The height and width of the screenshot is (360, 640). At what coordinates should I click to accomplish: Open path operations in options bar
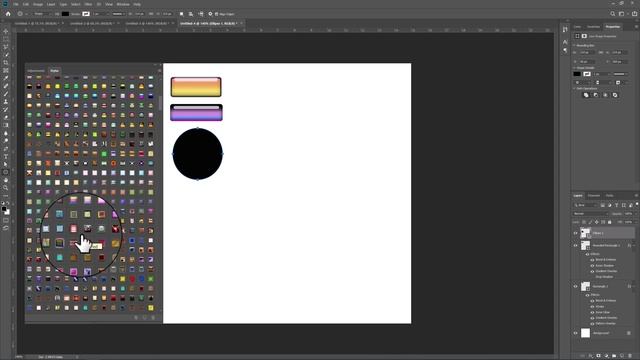182,14
